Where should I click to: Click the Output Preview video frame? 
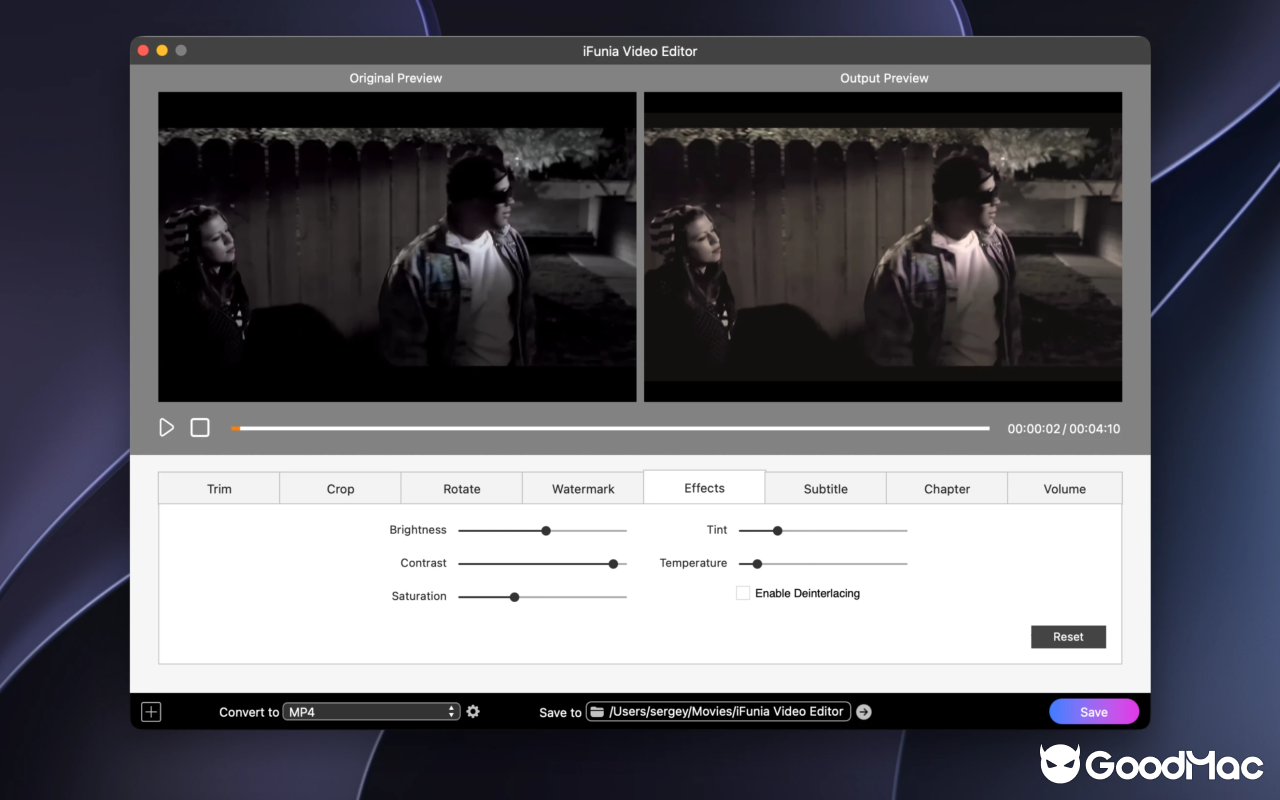883,247
